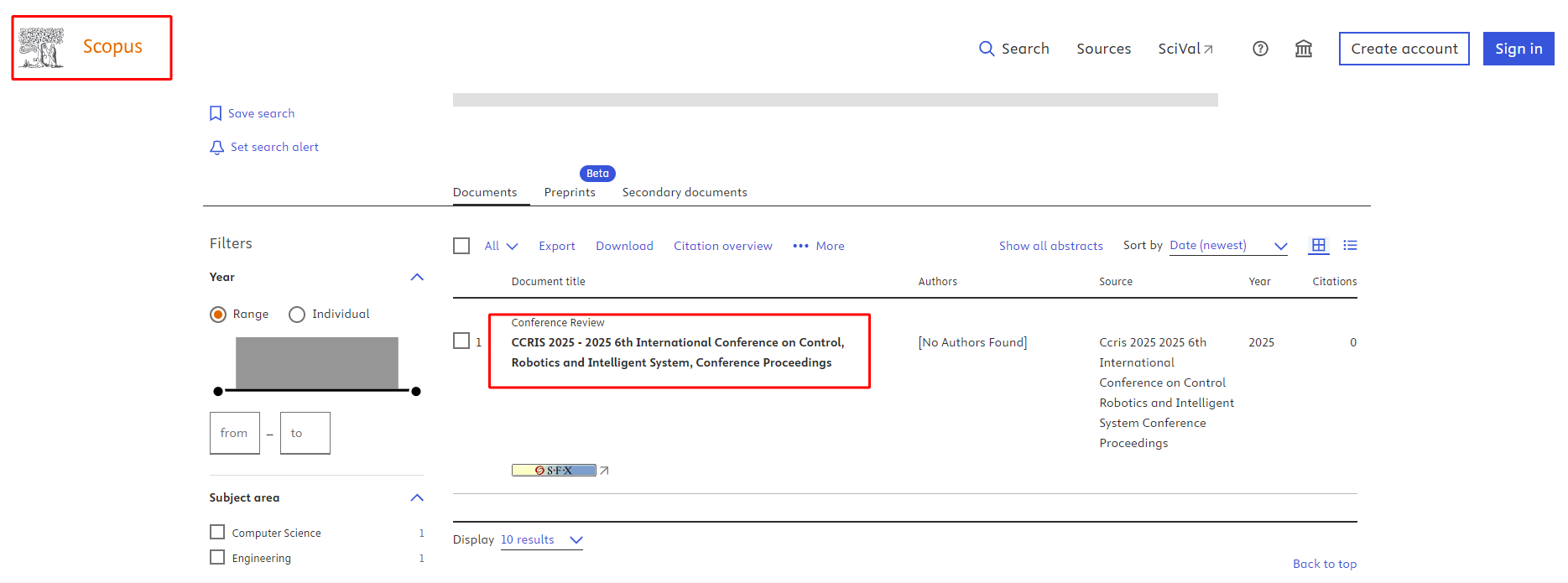Open the Display 10 results dropdown
This screenshot has width=1568, height=583.
pos(541,539)
